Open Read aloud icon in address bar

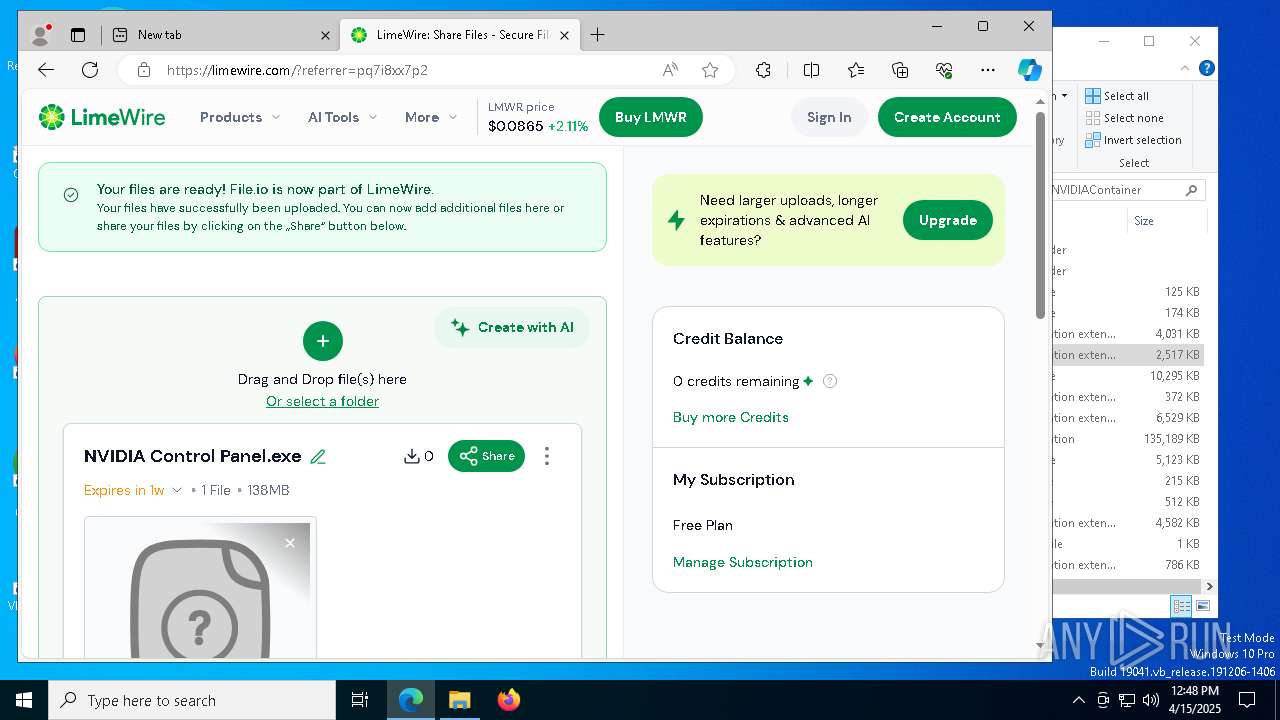point(670,70)
